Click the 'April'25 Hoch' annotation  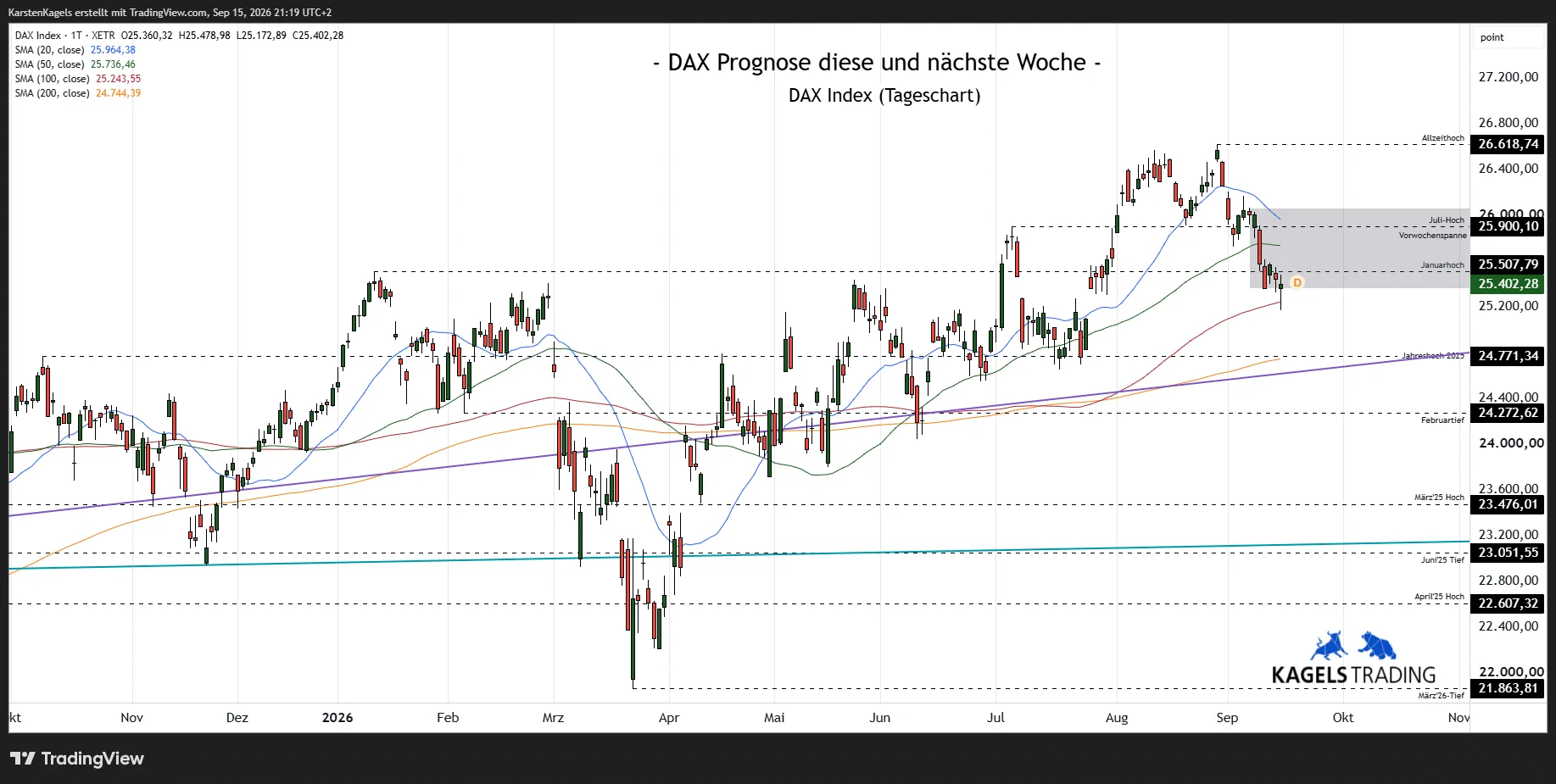pyautogui.click(x=1439, y=597)
